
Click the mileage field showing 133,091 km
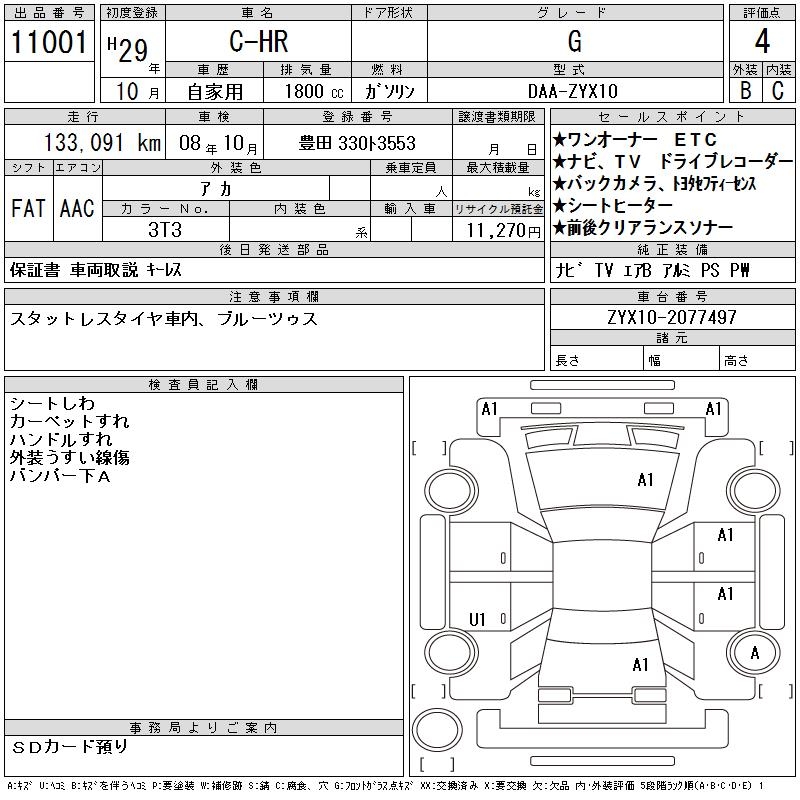85,142
